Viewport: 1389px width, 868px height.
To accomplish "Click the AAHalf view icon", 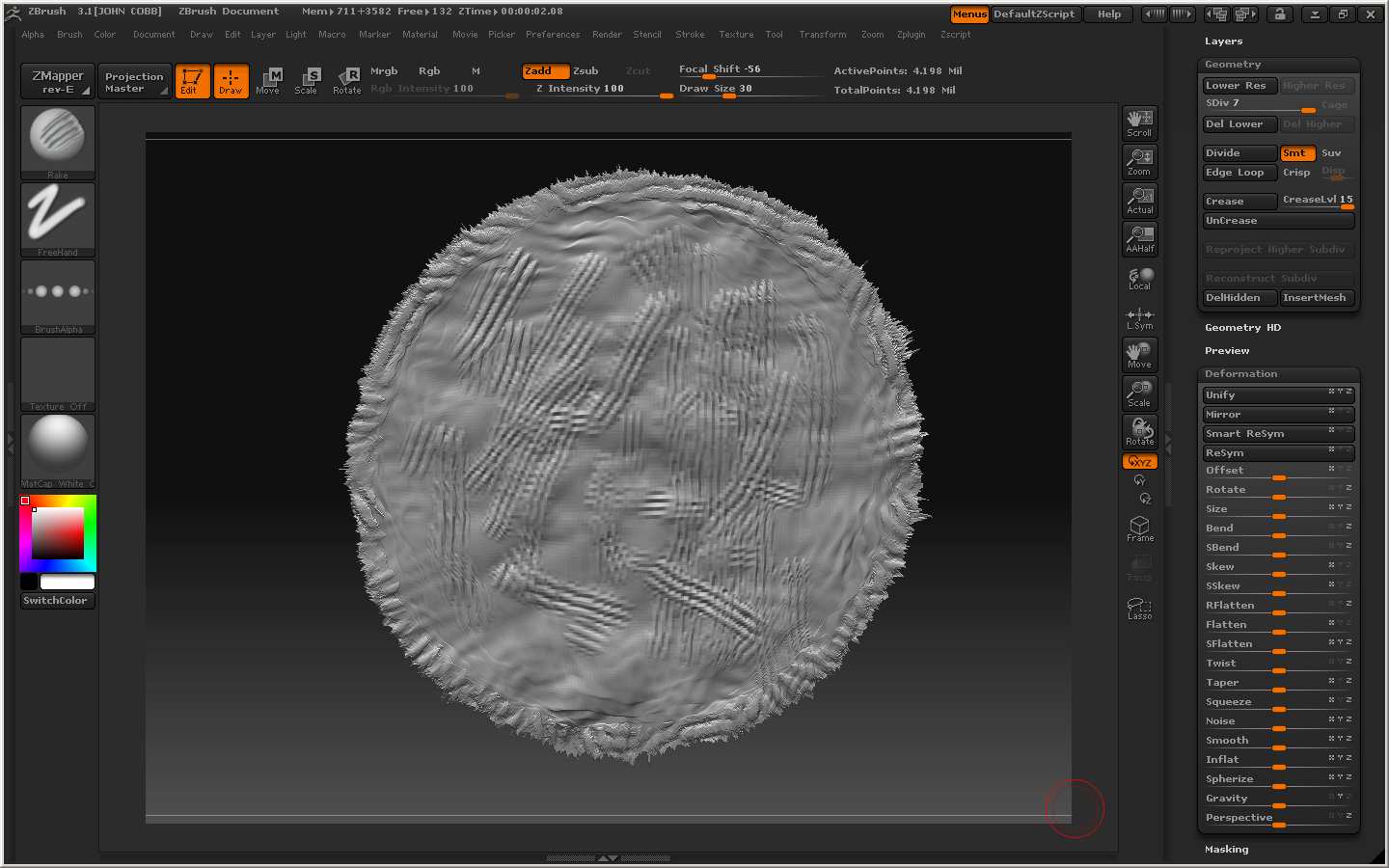I will click(1139, 238).
